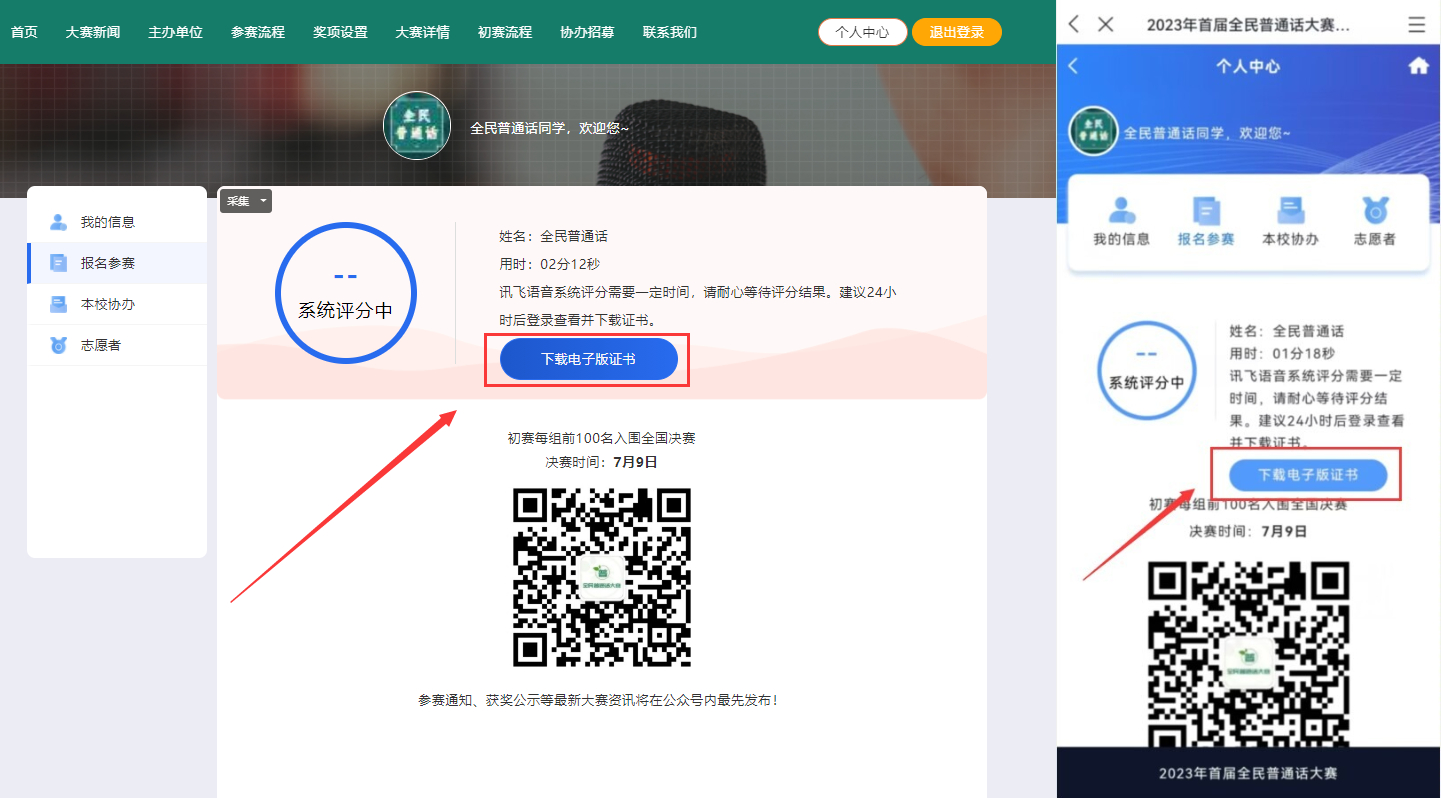
Task: Tap mobile 志愿者 medal icon
Action: [x=1375, y=210]
